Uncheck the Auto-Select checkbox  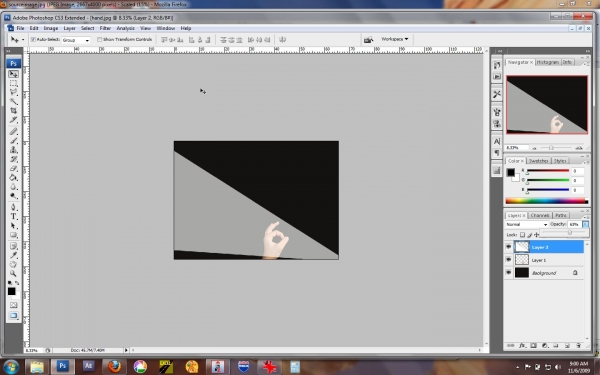click(x=33, y=39)
